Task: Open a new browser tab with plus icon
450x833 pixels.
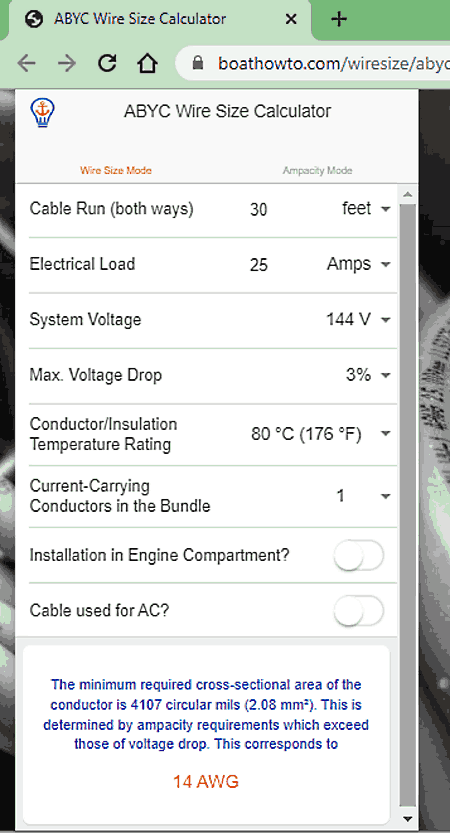Action: point(338,19)
